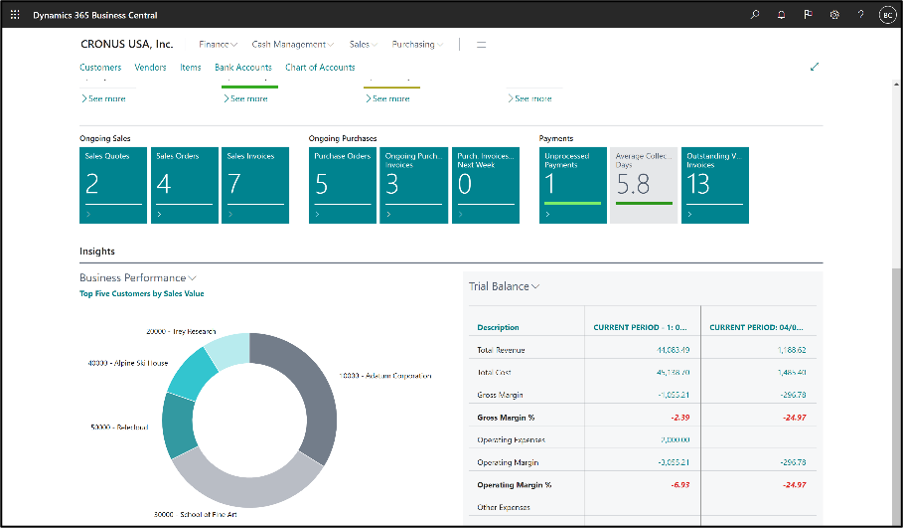903x528 pixels.
Task: Open Chart of Accounts
Action: click(x=320, y=68)
